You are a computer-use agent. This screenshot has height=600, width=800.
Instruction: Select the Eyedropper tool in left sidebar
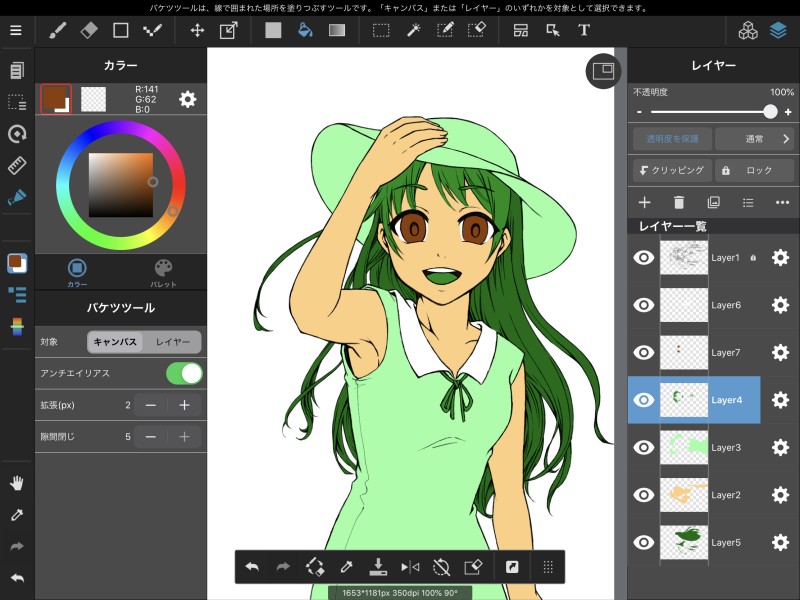tap(16, 515)
